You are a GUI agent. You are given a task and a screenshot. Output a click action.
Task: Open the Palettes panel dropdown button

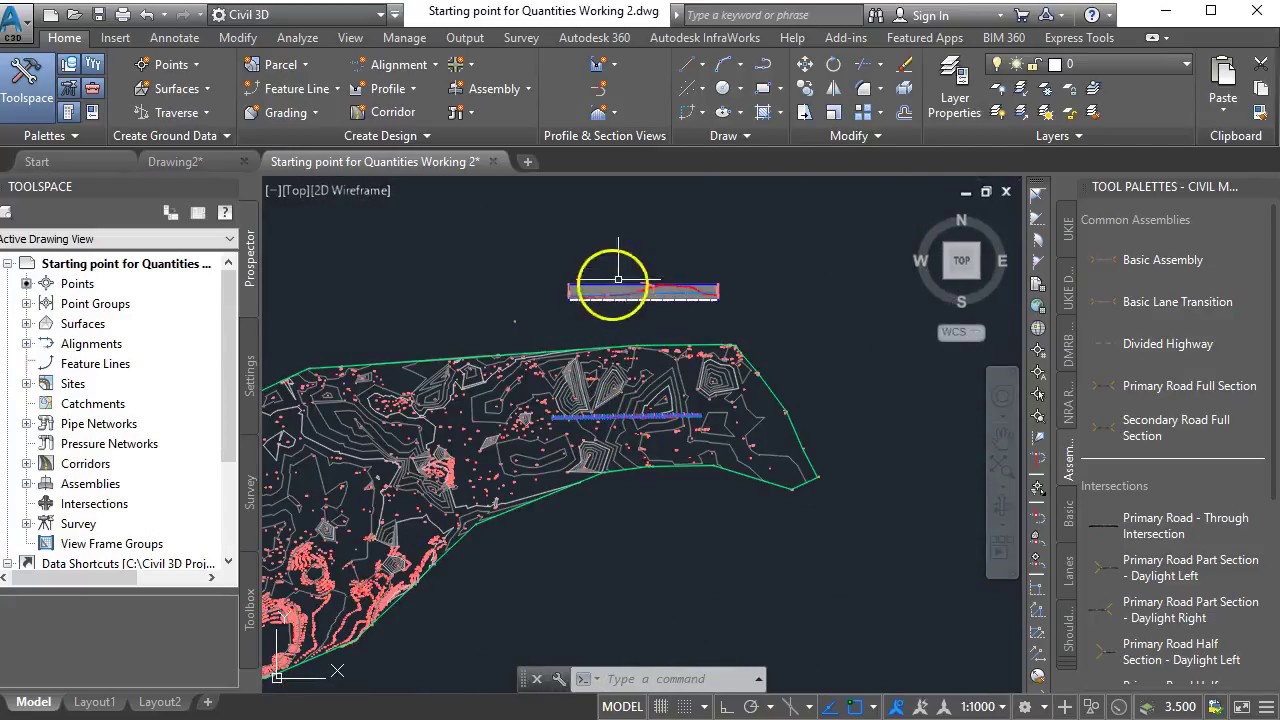pos(51,136)
